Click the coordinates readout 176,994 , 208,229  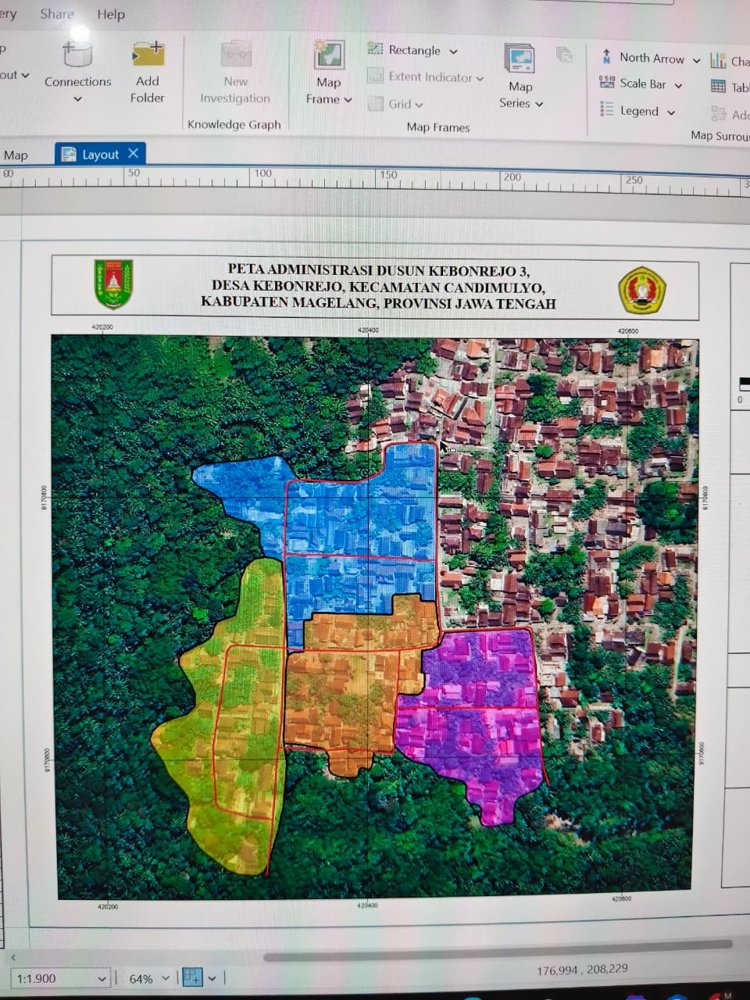point(582,970)
